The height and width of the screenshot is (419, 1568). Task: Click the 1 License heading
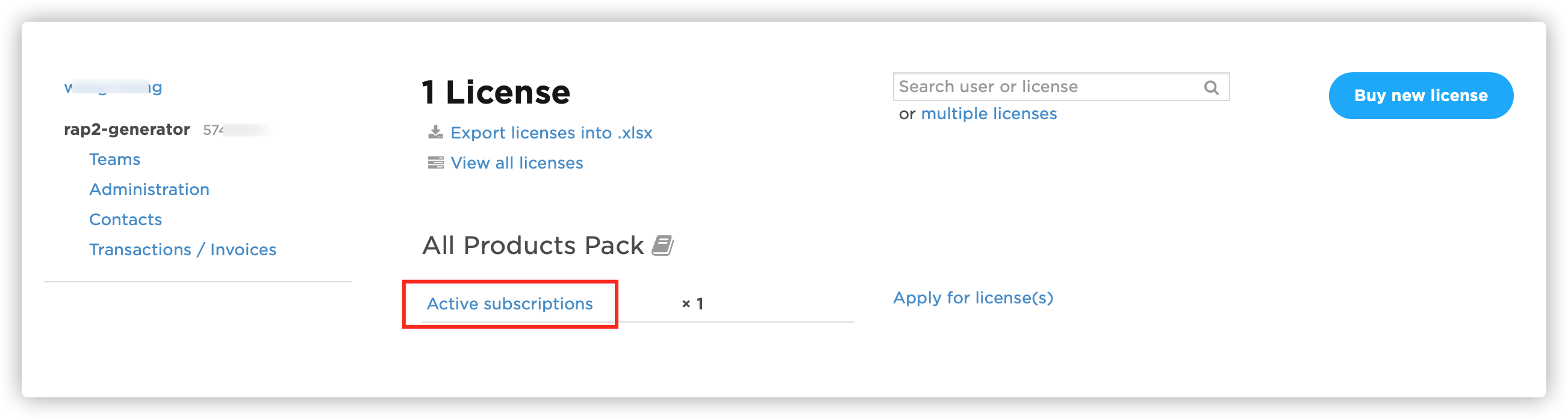click(496, 93)
